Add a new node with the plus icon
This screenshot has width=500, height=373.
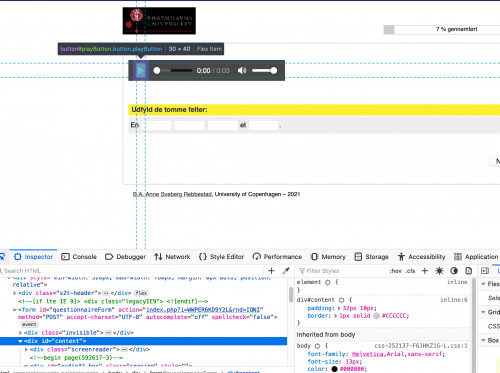click(x=271, y=271)
